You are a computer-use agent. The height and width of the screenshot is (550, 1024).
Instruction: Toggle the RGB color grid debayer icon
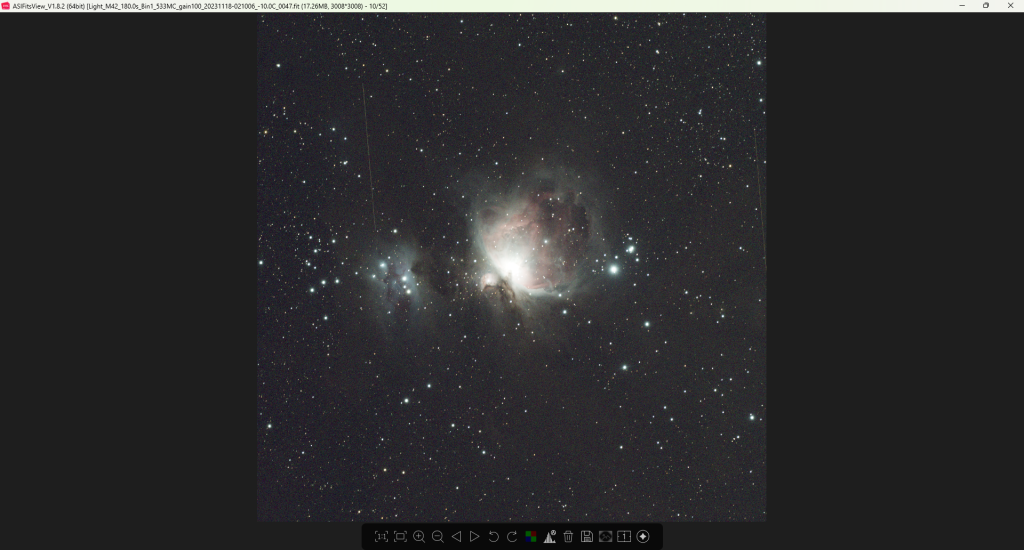531,537
